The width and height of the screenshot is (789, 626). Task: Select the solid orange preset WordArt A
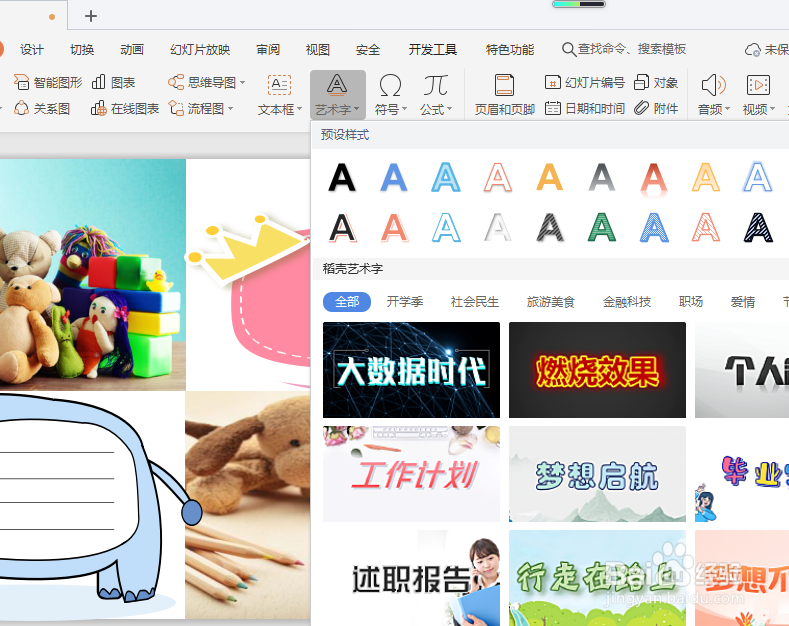(549, 178)
